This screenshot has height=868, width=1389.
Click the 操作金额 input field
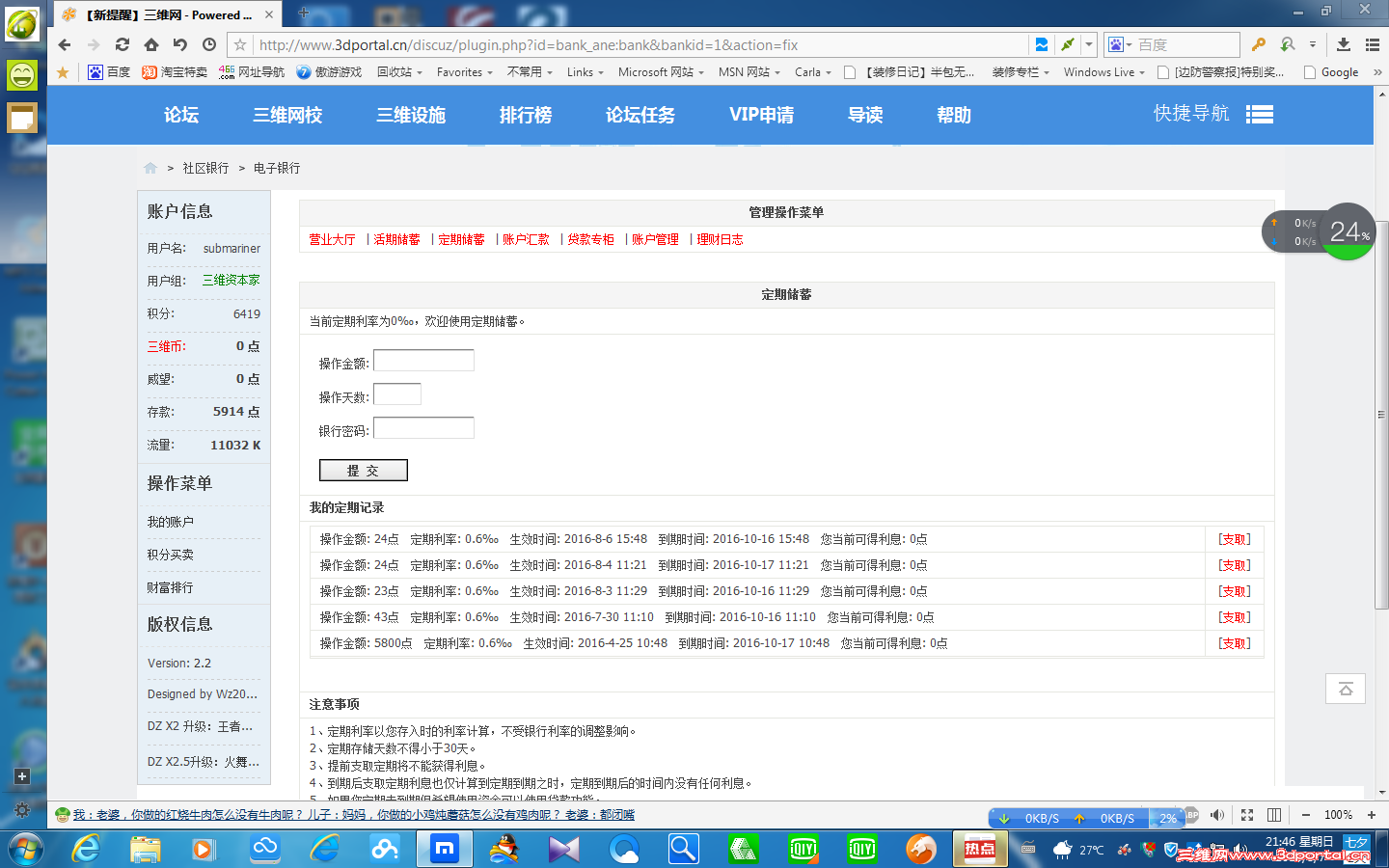pos(423,360)
